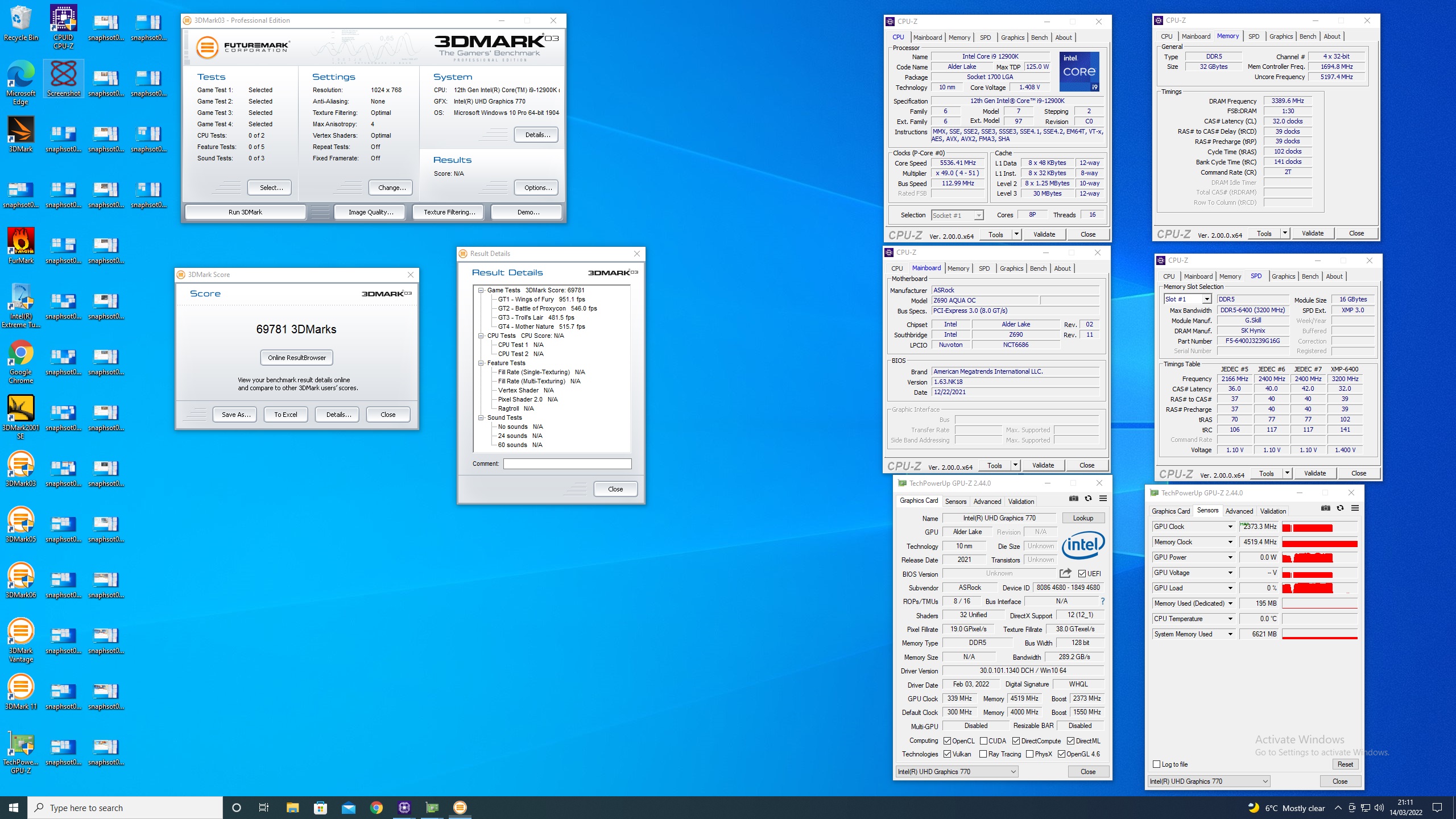Switch to Mainboard tab in top-left CPU-Z window
This screenshot has height=819, width=1456.
pos(928,38)
